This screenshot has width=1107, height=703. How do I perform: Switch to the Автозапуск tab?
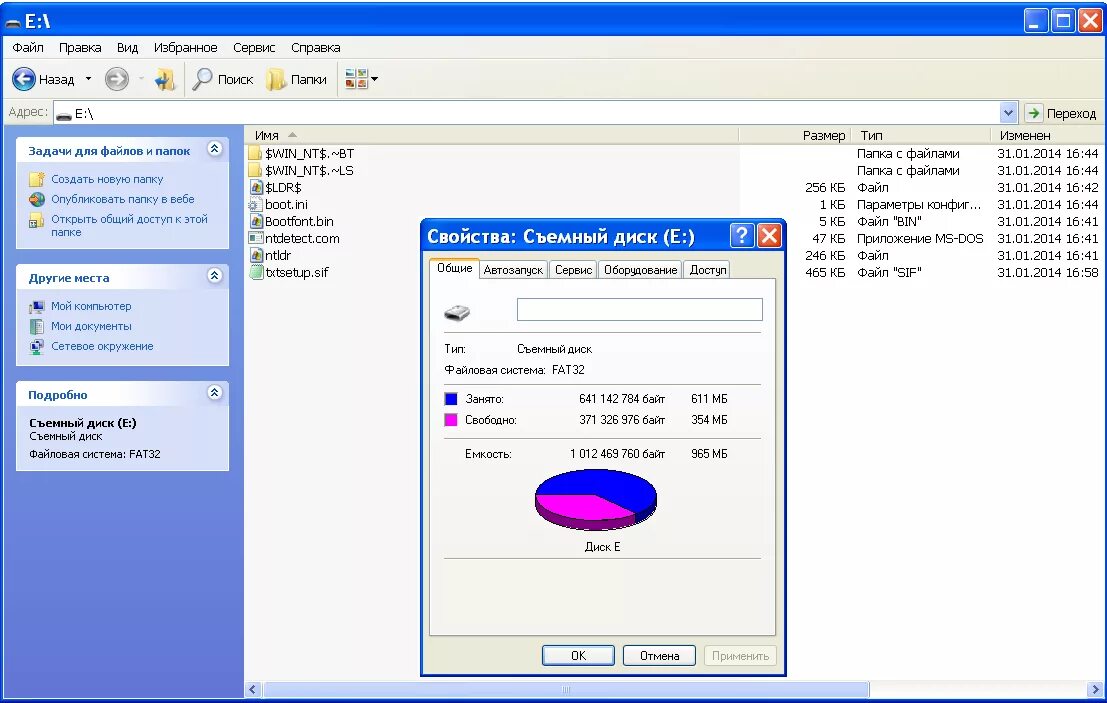pos(513,270)
